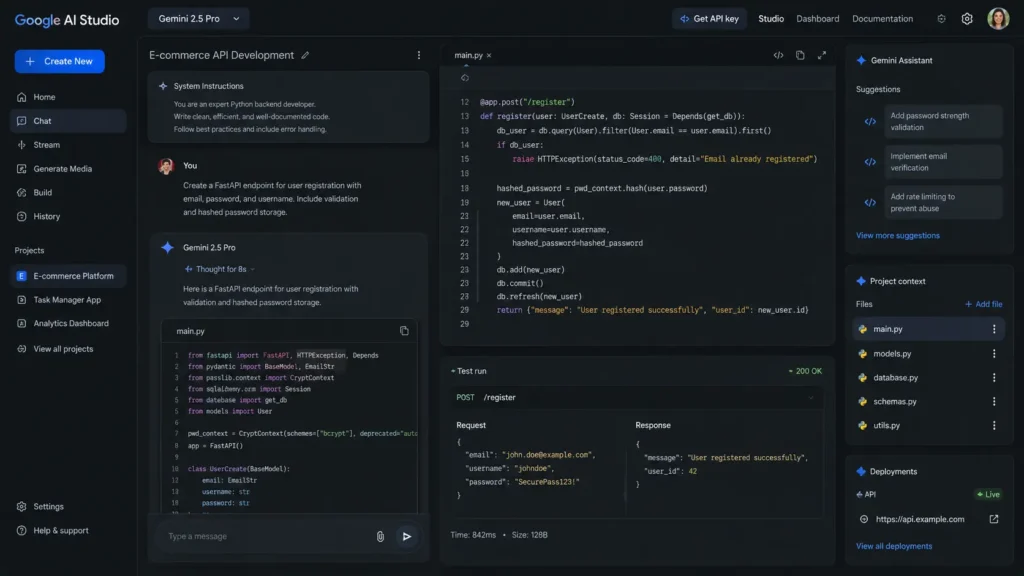Open https://api.example.com external link icon
The width and height of the screenshot is (1024, 576).
click(994, 519)
